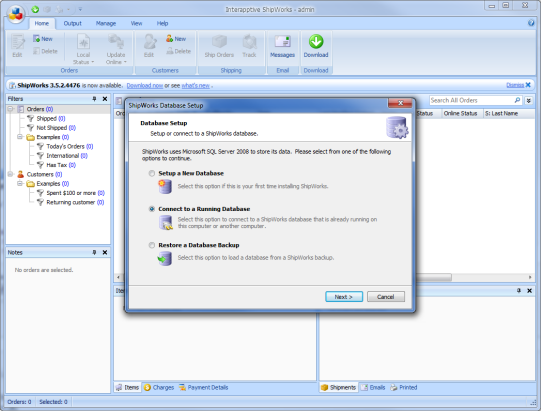Switch to the Charges tab
The image size is (541, 411).
point(159,388)
